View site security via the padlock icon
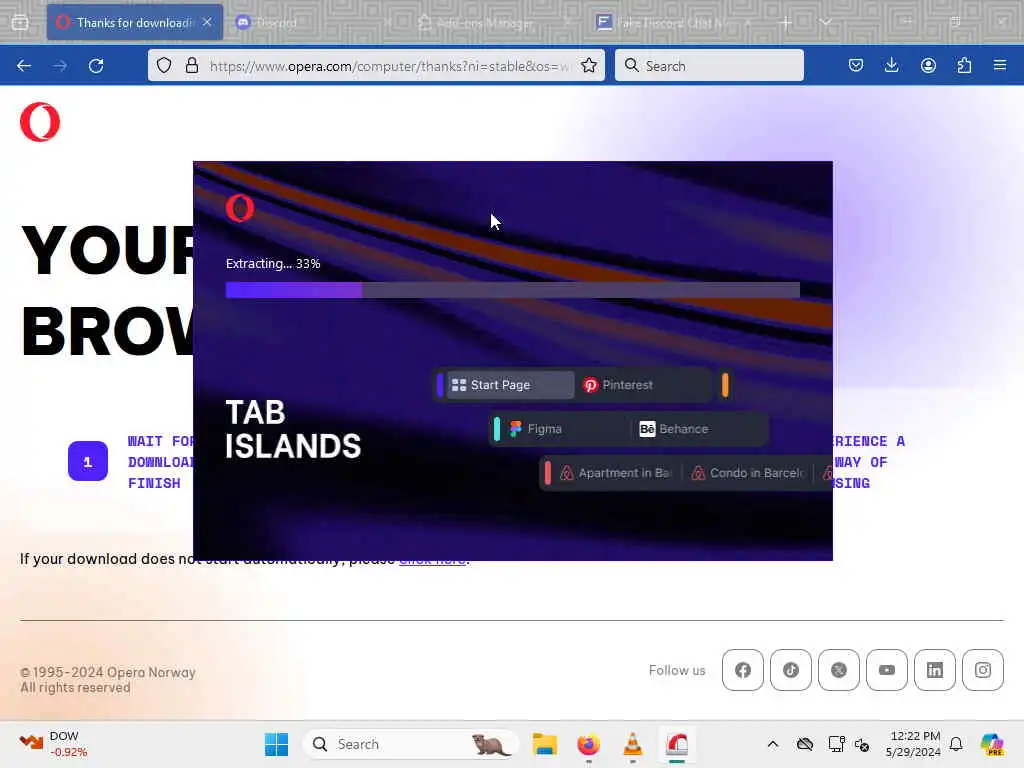The height and width of the screenshot is (768, 1024). [191, 65]
